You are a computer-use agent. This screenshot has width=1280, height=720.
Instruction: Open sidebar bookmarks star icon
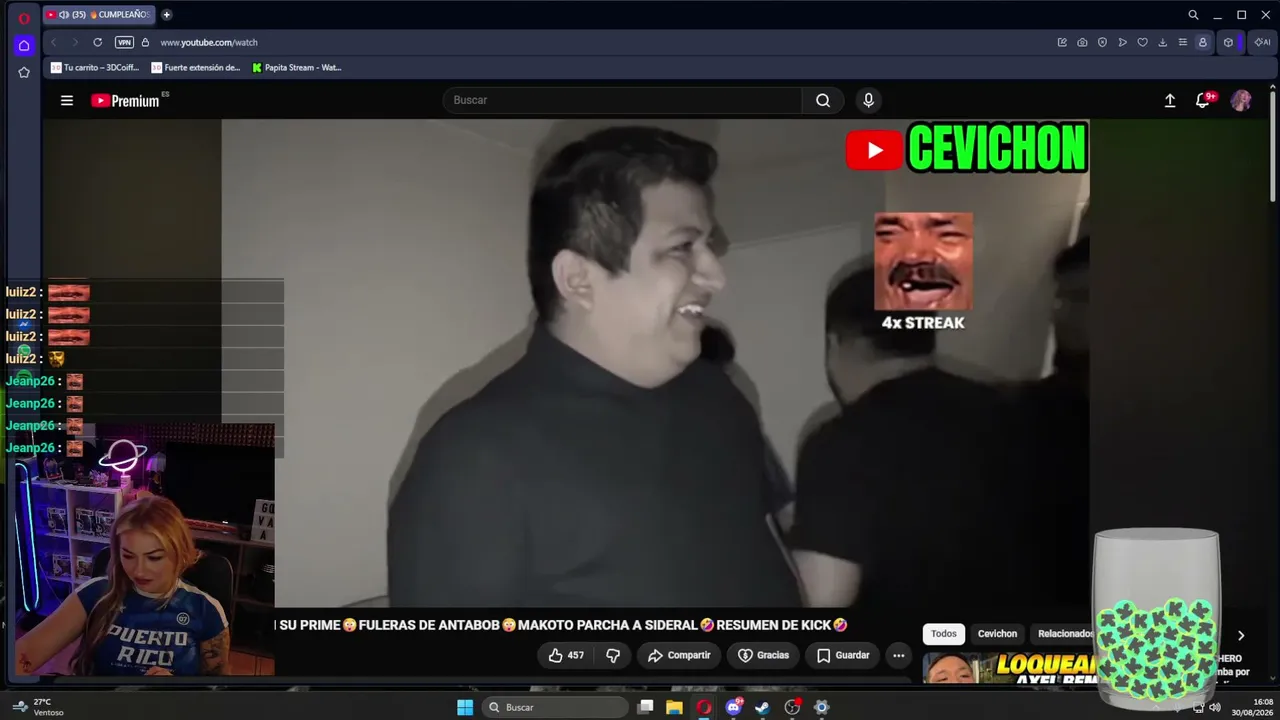[24, 72]
